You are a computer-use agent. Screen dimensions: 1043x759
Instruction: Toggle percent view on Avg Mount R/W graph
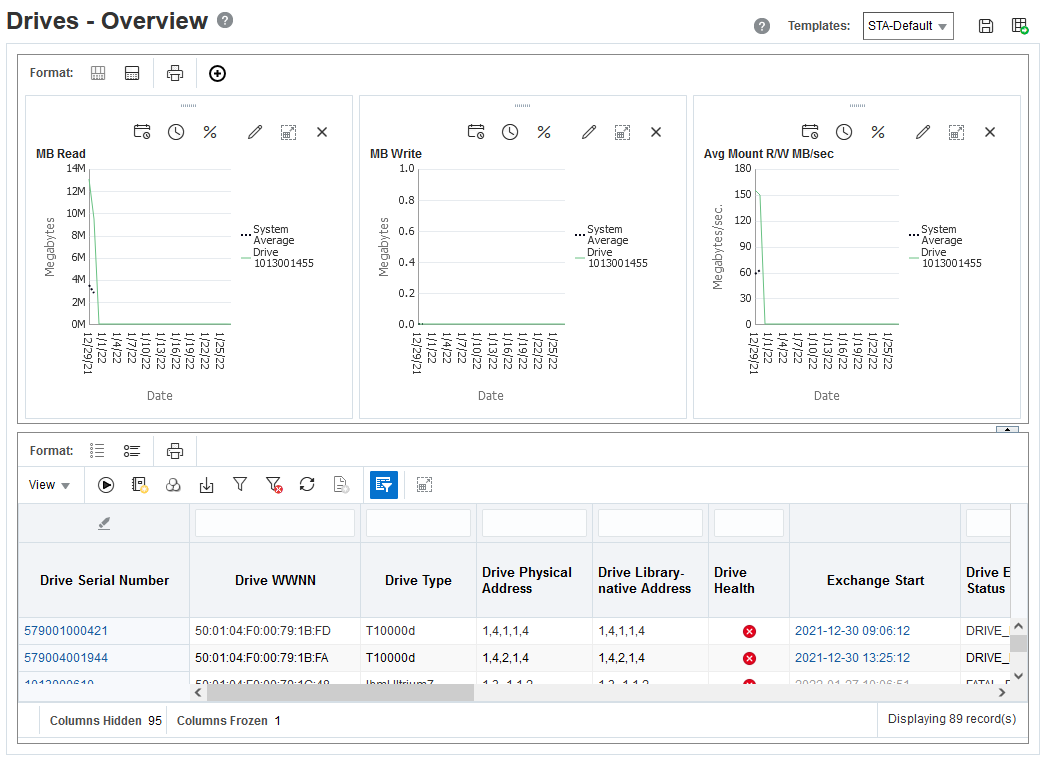878,132
